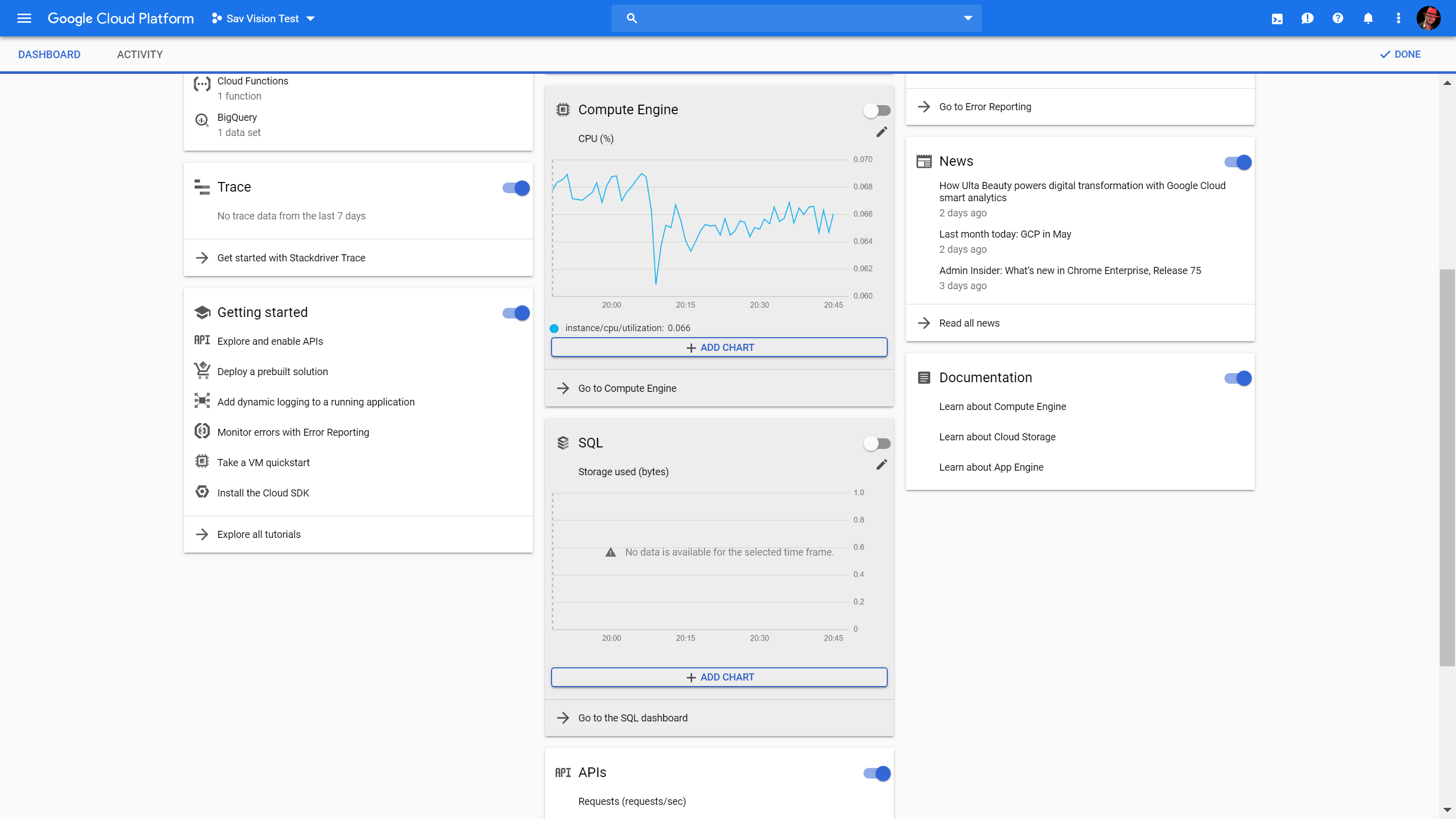Click DONE to finish customizing
Screen dimensions: 1456x819
click(x=1400, y=54)
